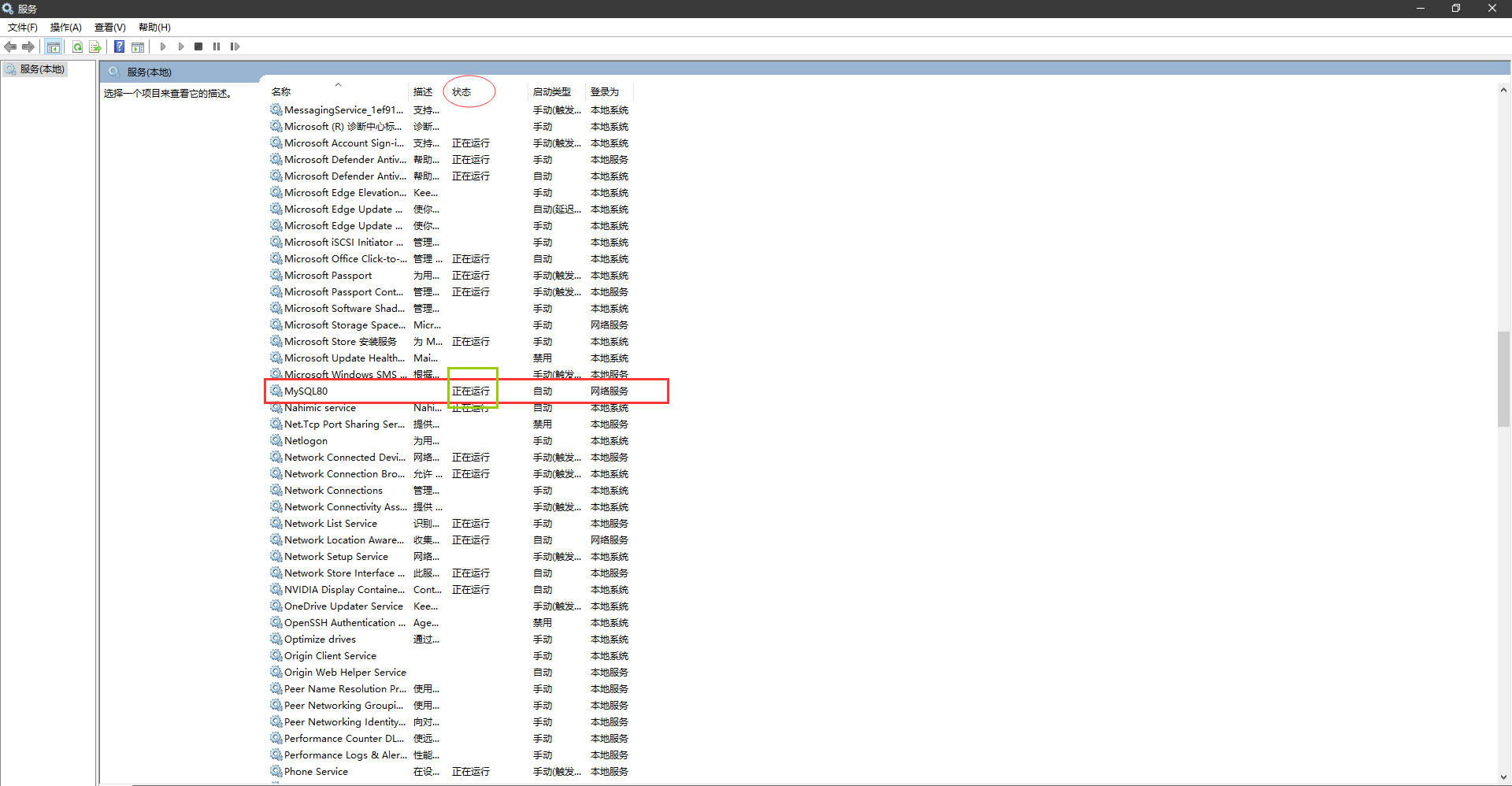Click the vertical scrollbar thumb

pyautogui.click(x=1503, y=379)
